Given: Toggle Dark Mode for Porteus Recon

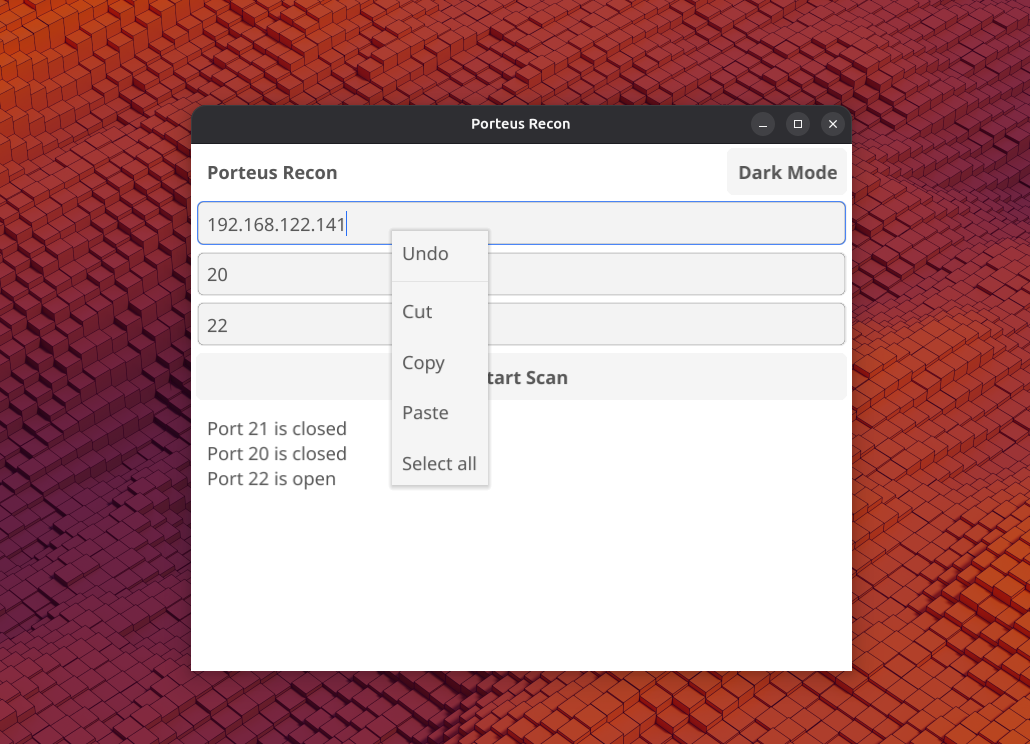Looking at the screenshot, I should tap(787, 171).
